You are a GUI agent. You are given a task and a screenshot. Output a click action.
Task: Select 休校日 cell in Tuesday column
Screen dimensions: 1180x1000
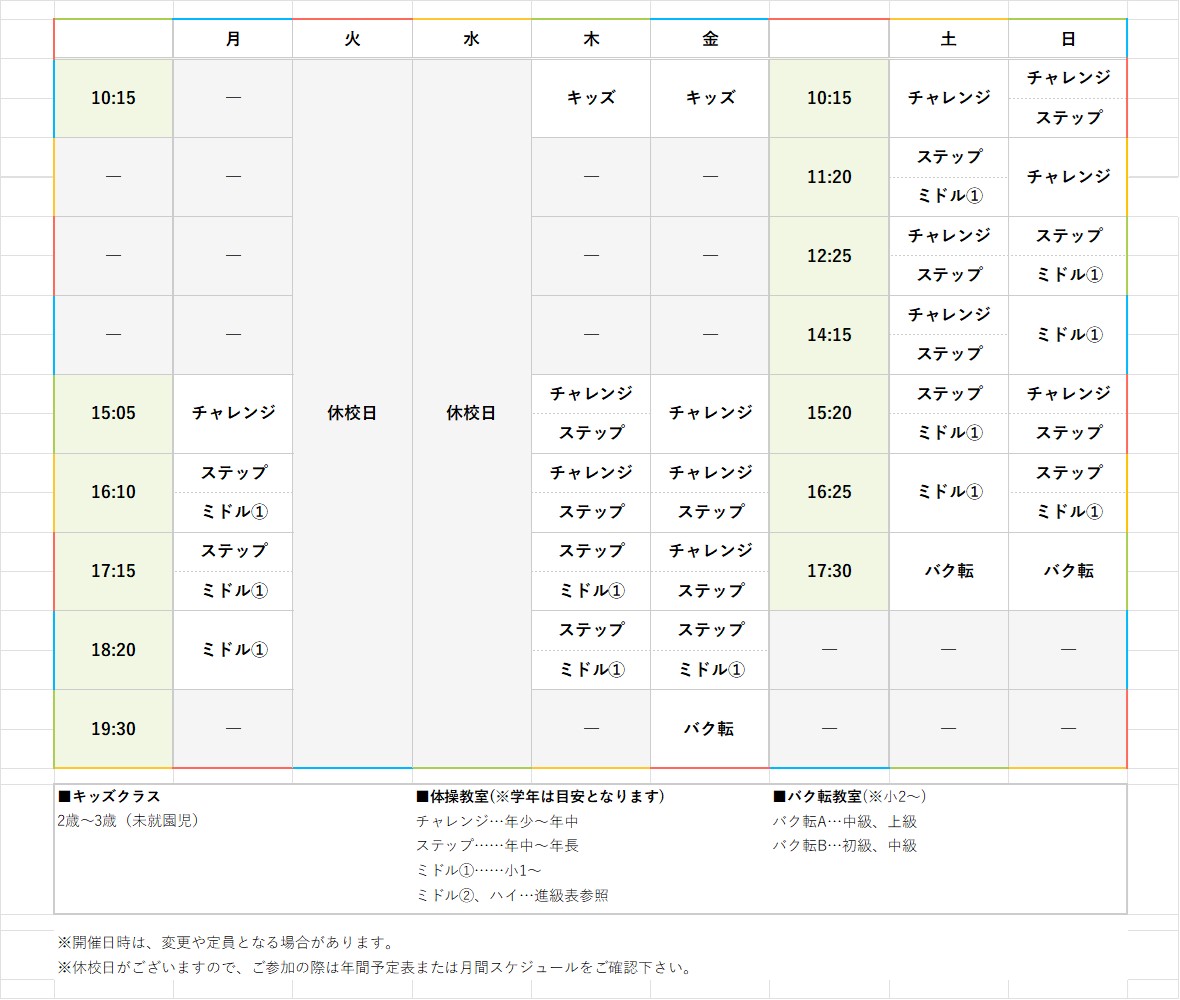[x=352, y=413]
